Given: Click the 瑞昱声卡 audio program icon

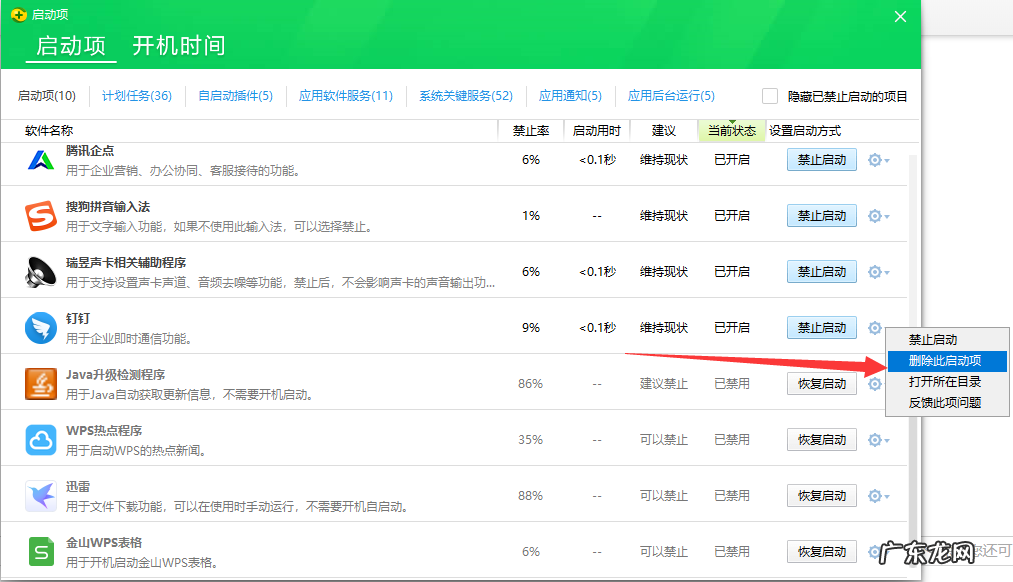Looking at the screenshot, I should pyautogui.click(x=41, y=271).
